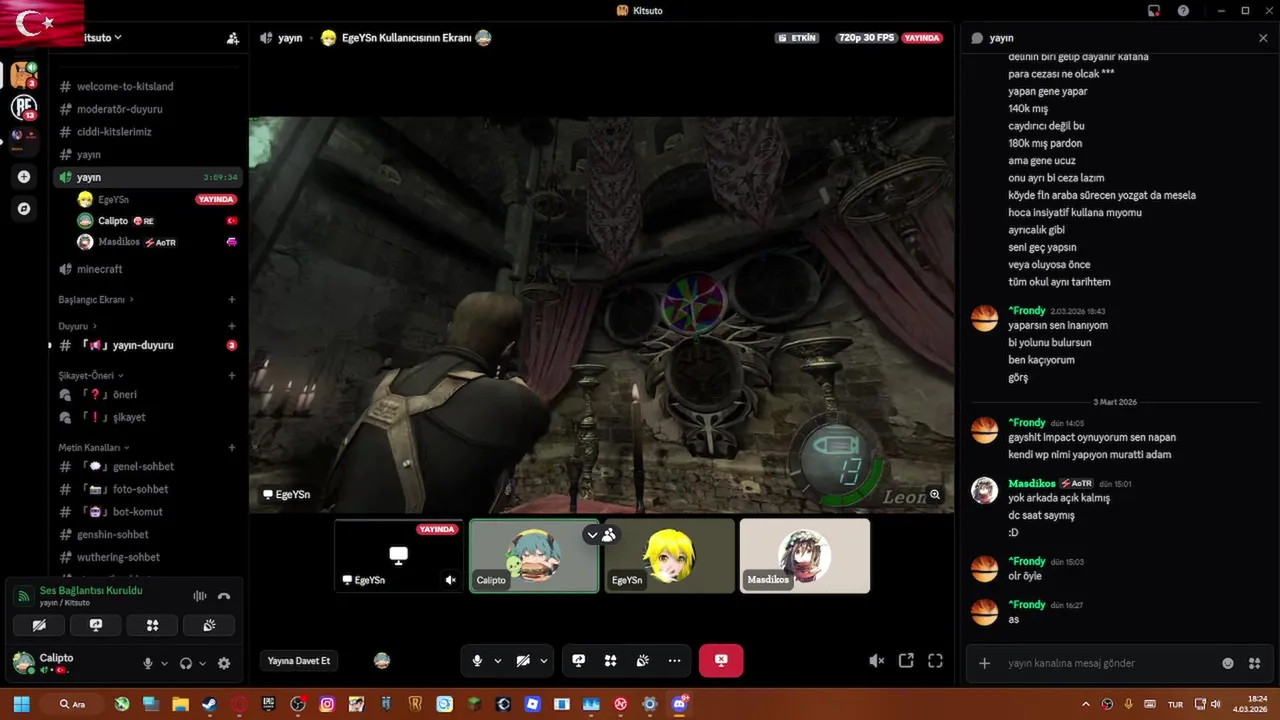
Task: Open Steam in the Windows taskbar
Action: [209, 704]
